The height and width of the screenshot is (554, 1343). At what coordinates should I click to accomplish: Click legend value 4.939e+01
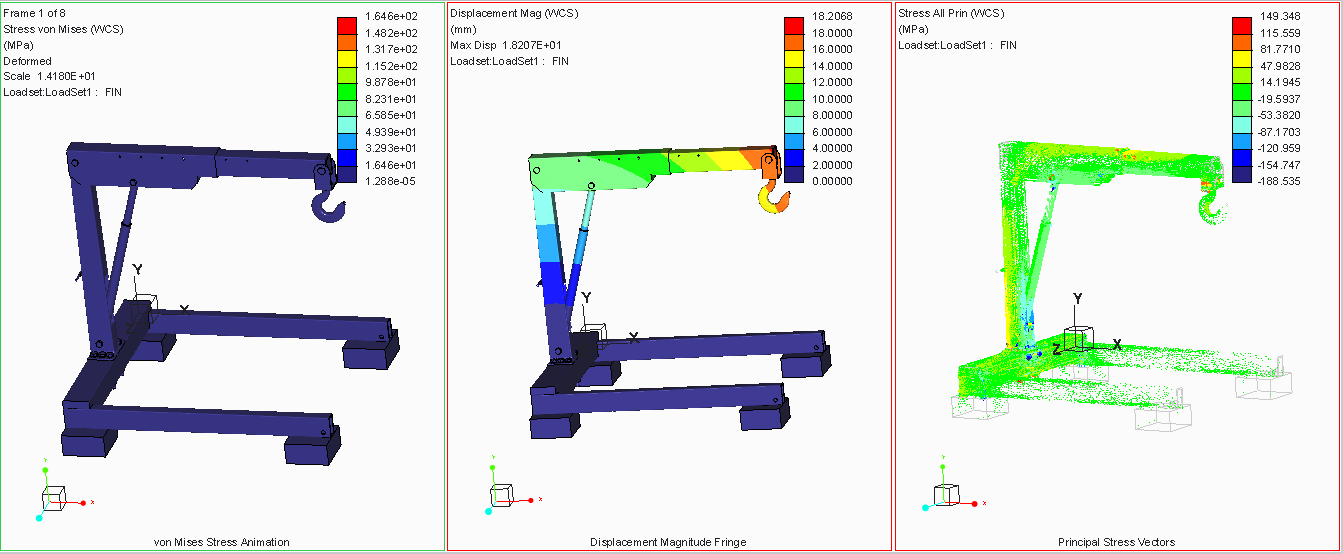click(392, 132)
